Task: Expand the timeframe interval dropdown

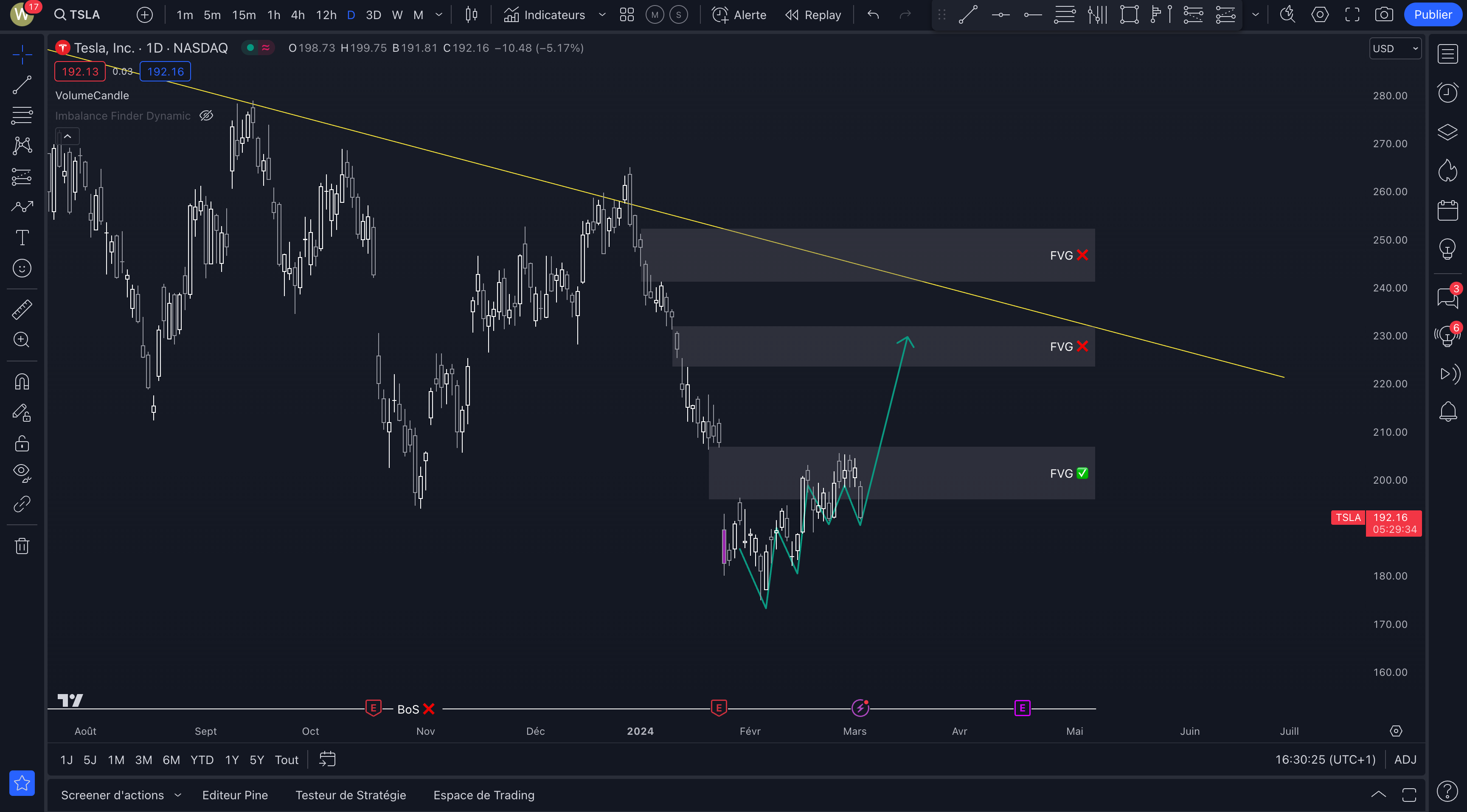Action: tap(438, 15)
